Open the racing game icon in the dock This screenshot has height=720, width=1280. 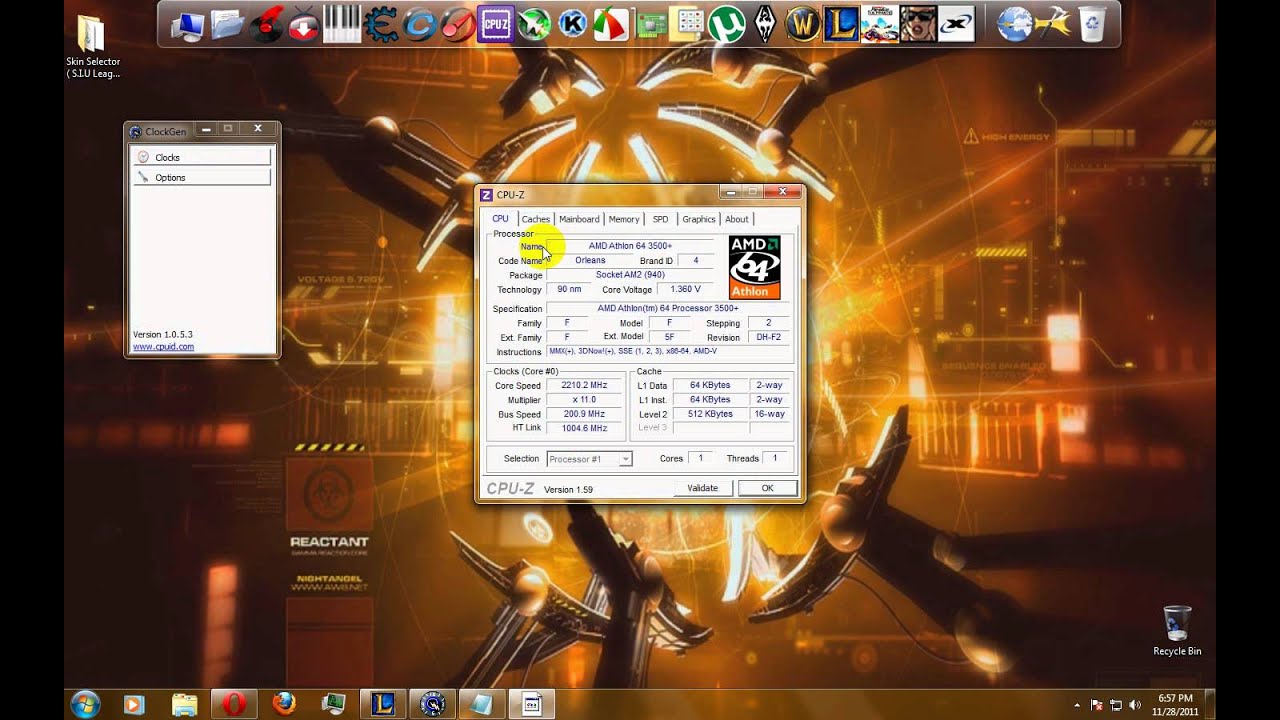[879, 25]
